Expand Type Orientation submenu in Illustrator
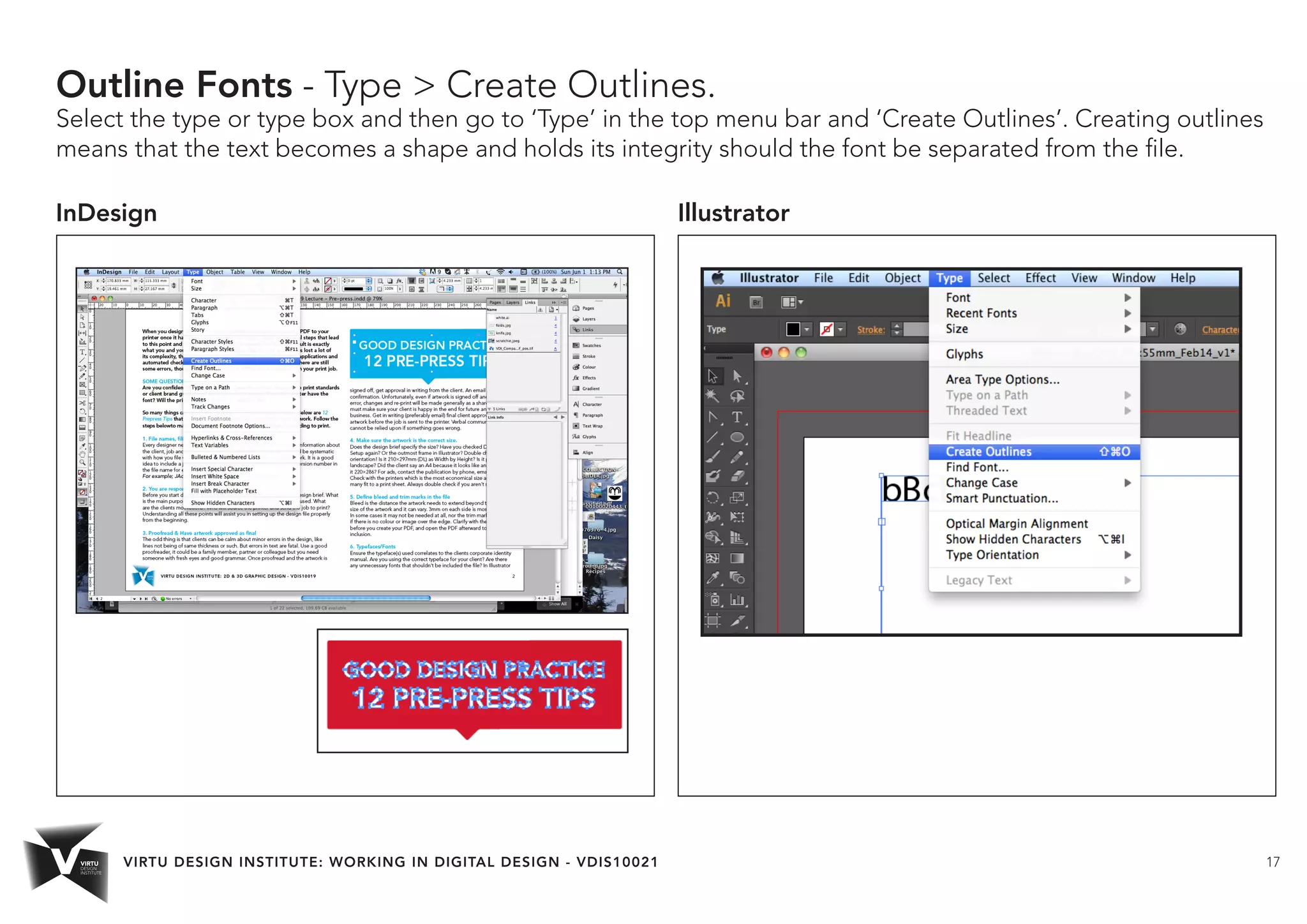Viewport: 1307px width, 924px height. pos(1034,555)
